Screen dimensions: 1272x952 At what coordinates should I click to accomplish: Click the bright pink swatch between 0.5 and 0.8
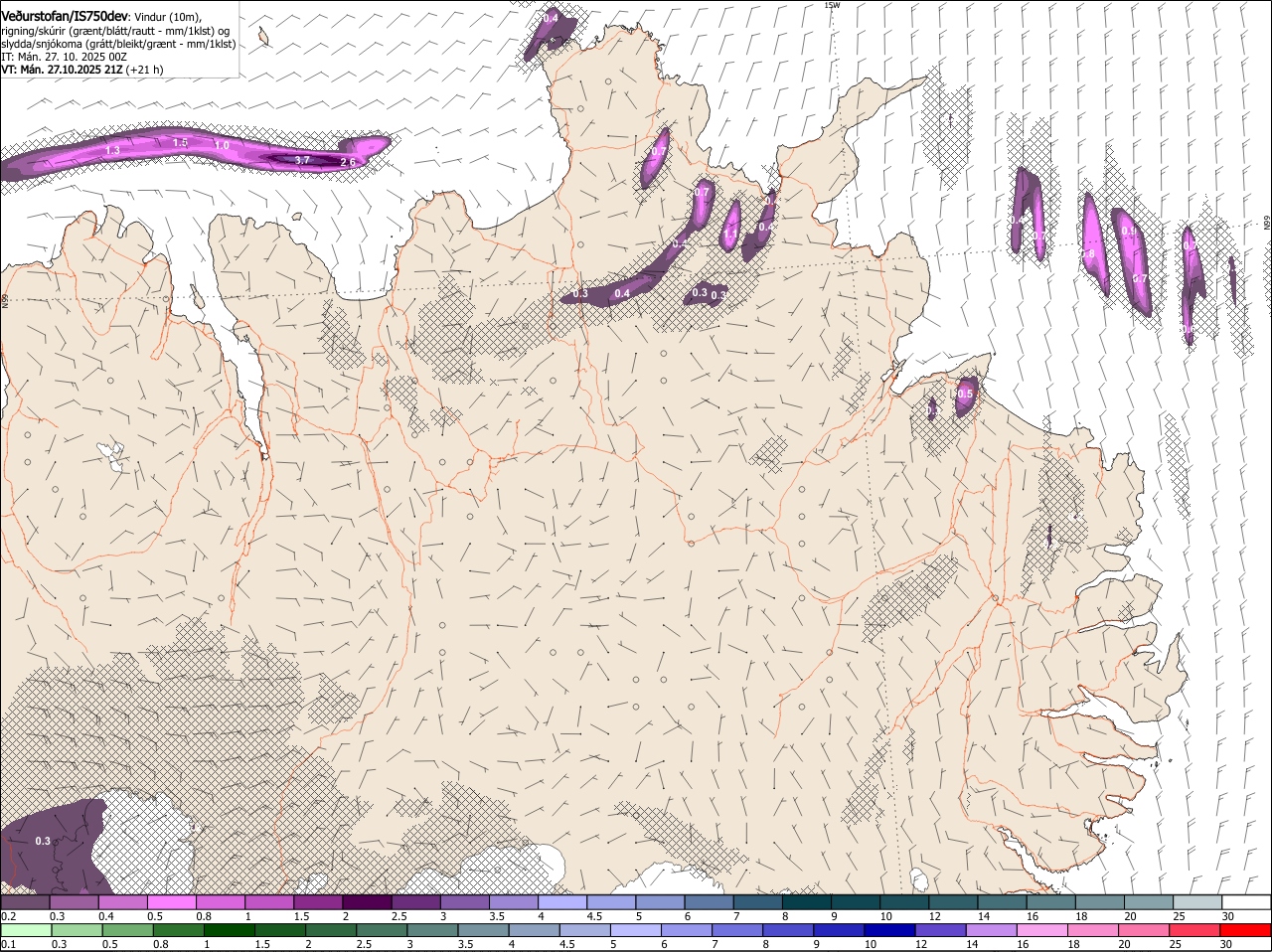[171, 901]
